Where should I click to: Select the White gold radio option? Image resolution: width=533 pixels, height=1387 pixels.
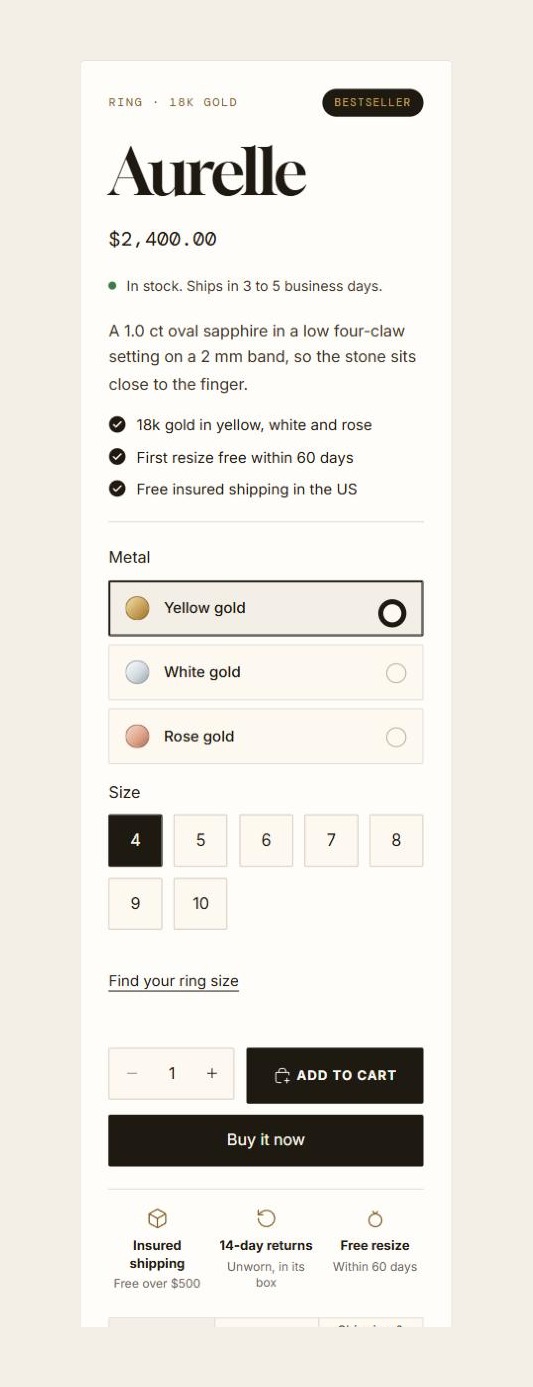pos(266,672)
